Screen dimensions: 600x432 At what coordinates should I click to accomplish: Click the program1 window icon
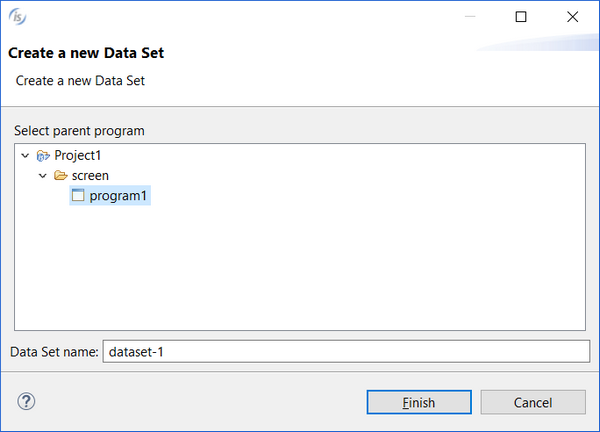(x=78, y=196)
